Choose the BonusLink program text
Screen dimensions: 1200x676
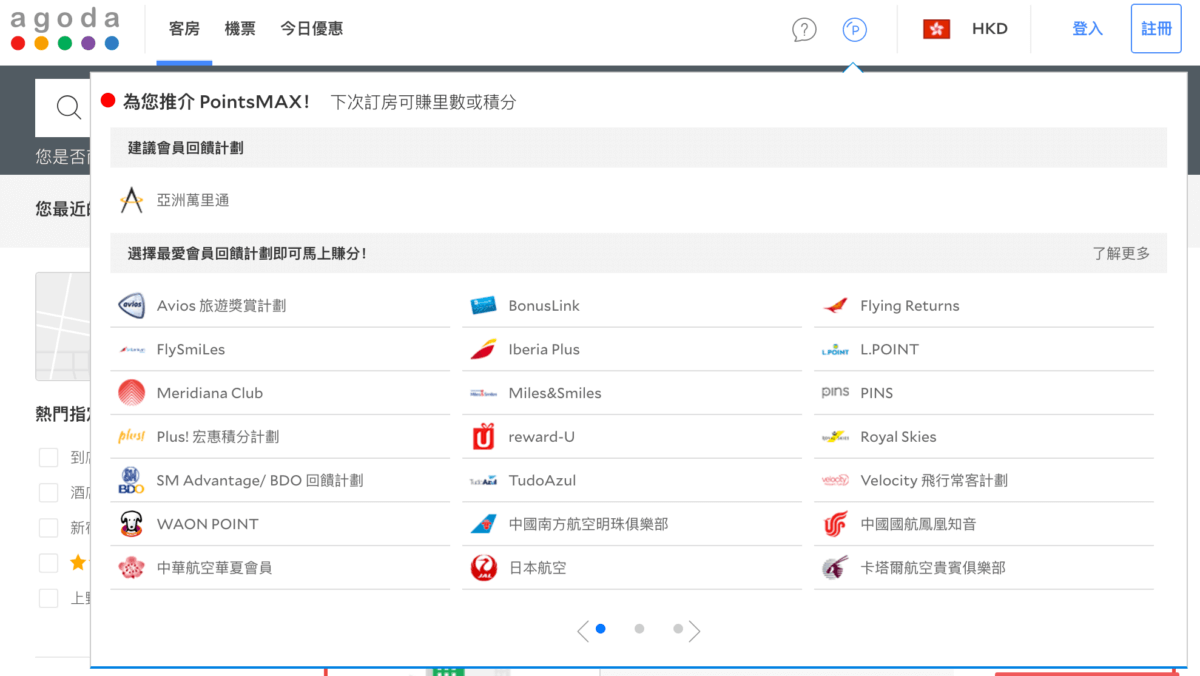(544, 306)
